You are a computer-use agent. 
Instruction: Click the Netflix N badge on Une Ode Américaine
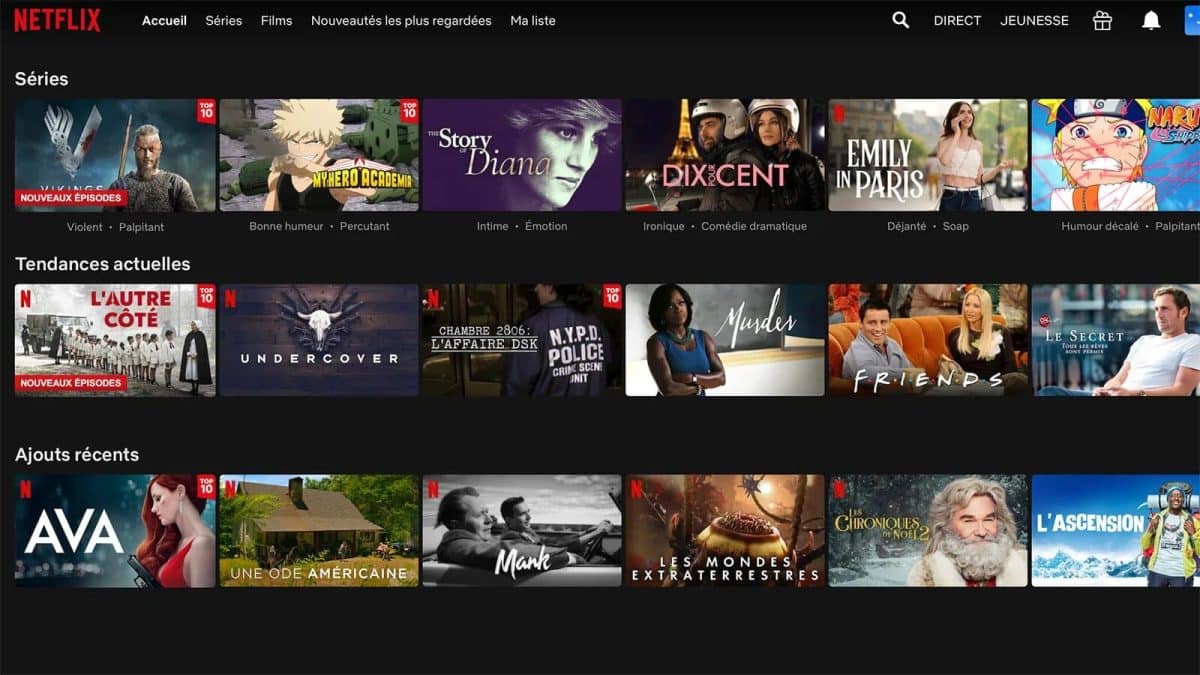point(230,489)
